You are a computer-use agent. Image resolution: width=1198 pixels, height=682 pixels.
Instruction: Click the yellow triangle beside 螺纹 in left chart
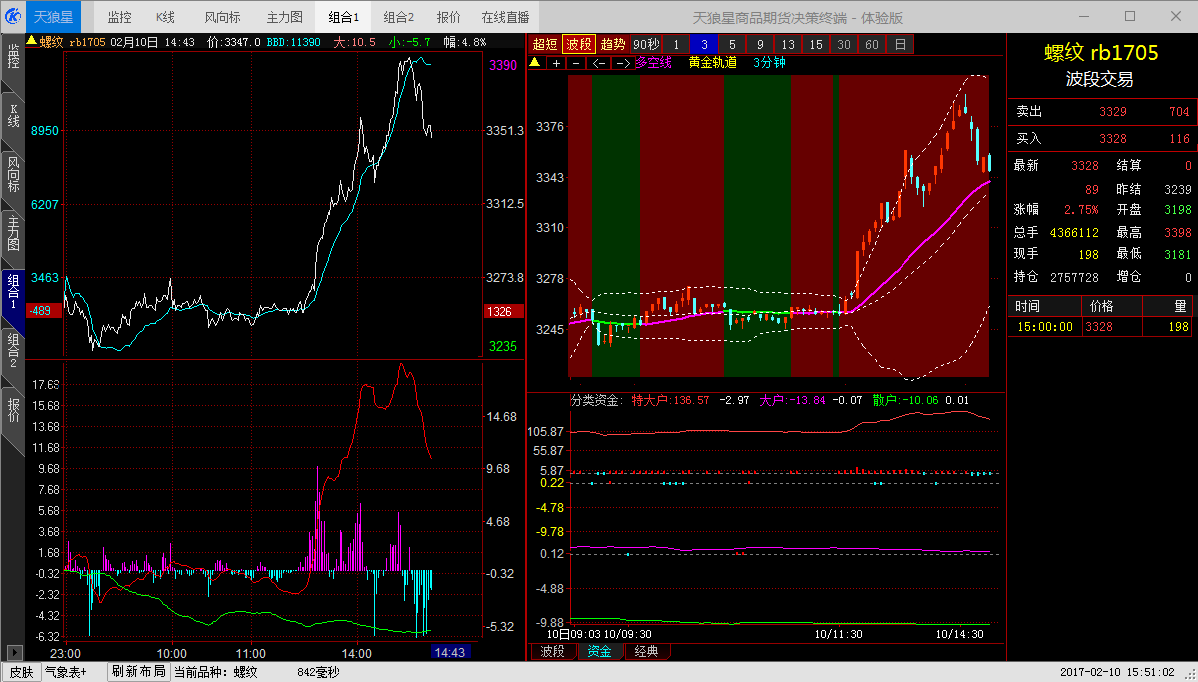point(31,42)
